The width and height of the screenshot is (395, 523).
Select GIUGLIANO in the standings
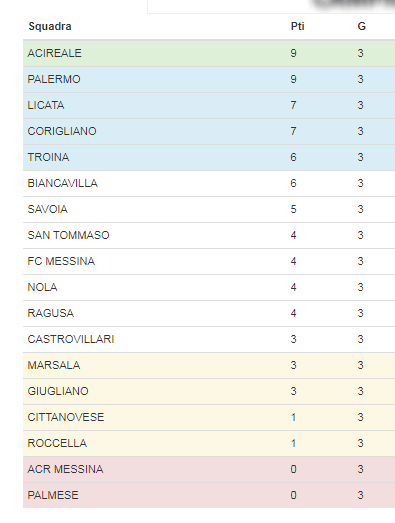coord(58,392)
